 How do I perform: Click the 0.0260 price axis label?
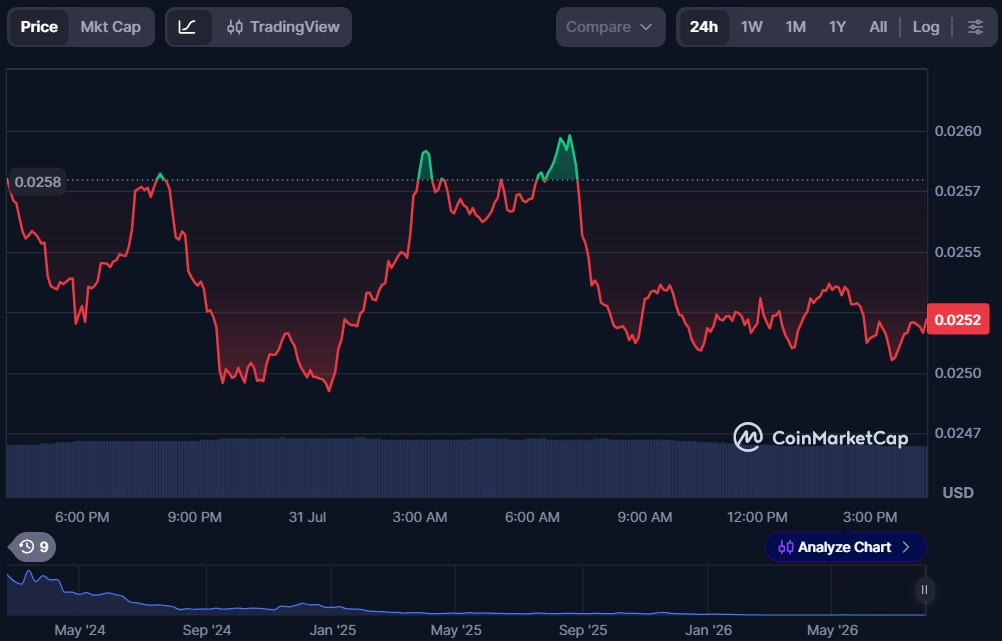[957, 131]
